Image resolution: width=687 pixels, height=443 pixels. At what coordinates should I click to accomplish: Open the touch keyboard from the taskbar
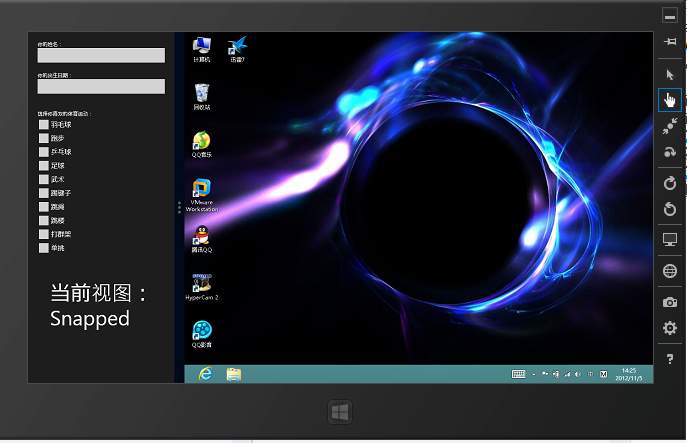[x=518, y=374]
